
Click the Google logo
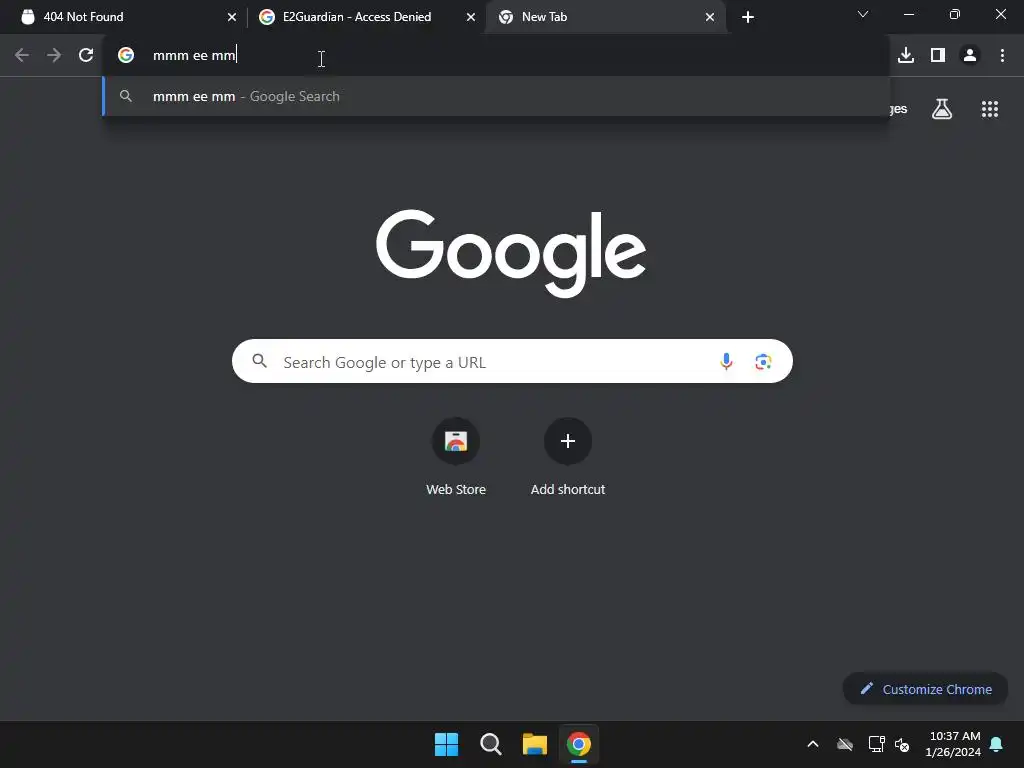coord(511,253)
